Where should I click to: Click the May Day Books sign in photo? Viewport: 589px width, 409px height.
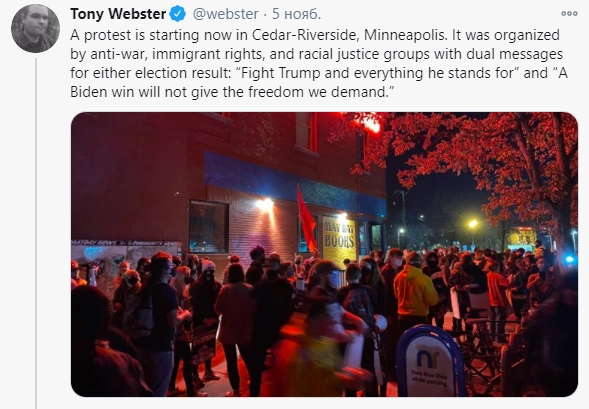[x=339, y=239]
